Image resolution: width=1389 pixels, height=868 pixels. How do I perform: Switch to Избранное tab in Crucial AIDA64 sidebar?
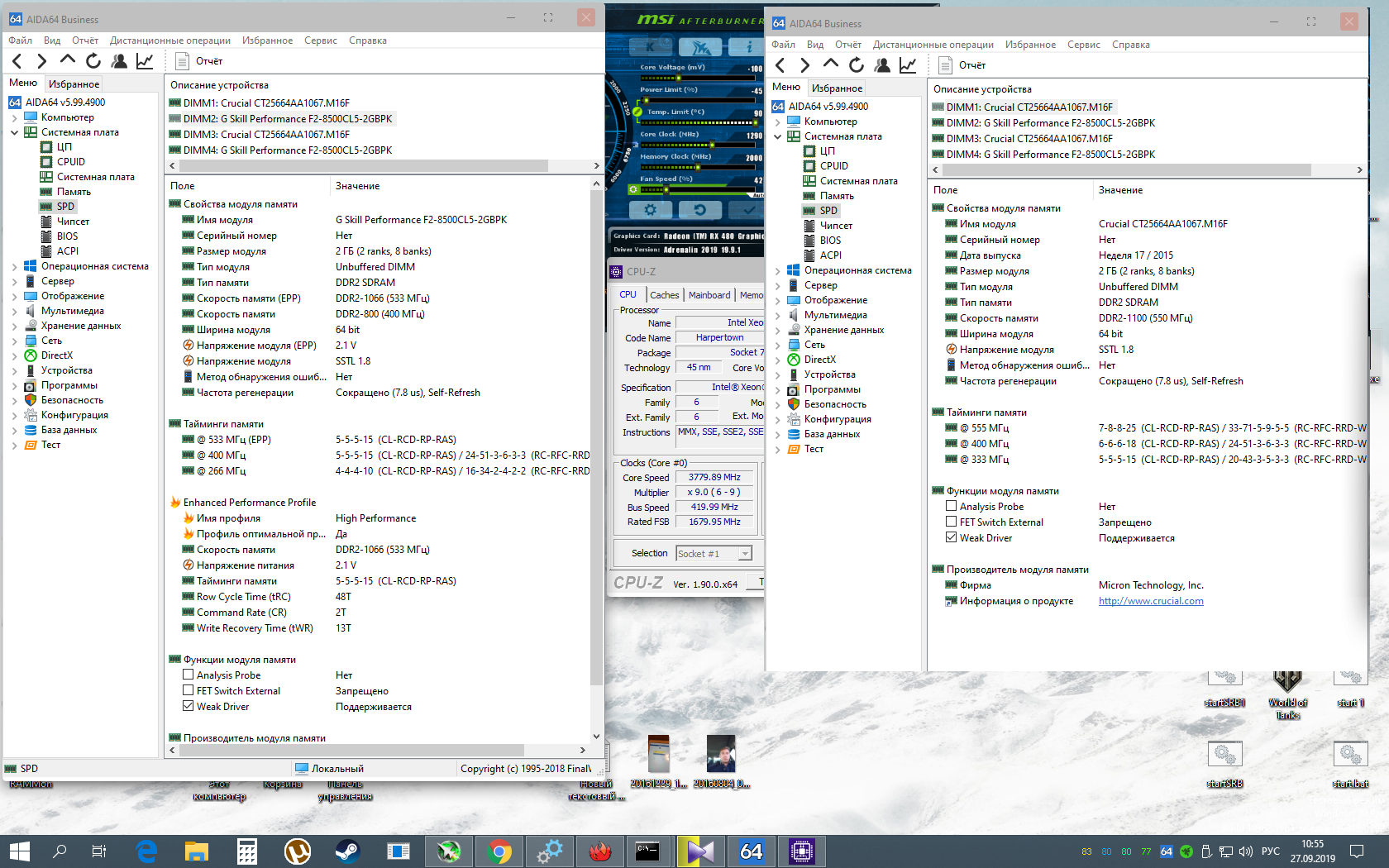[x=837, y=88]
